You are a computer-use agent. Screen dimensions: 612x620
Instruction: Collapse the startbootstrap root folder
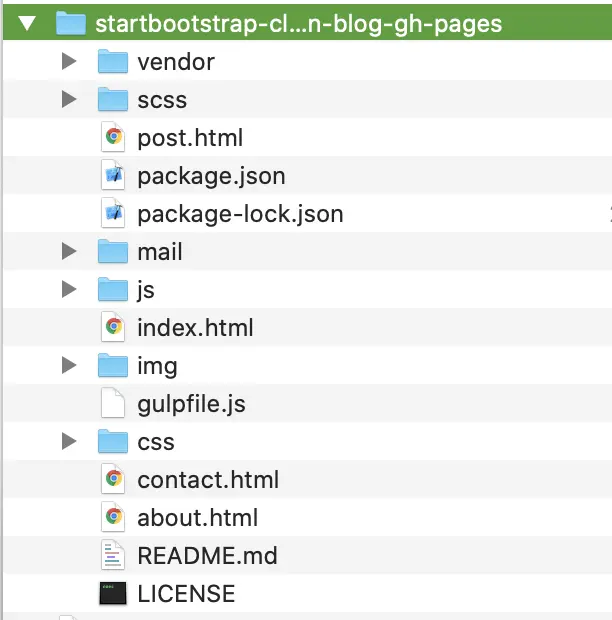point(26,22)
